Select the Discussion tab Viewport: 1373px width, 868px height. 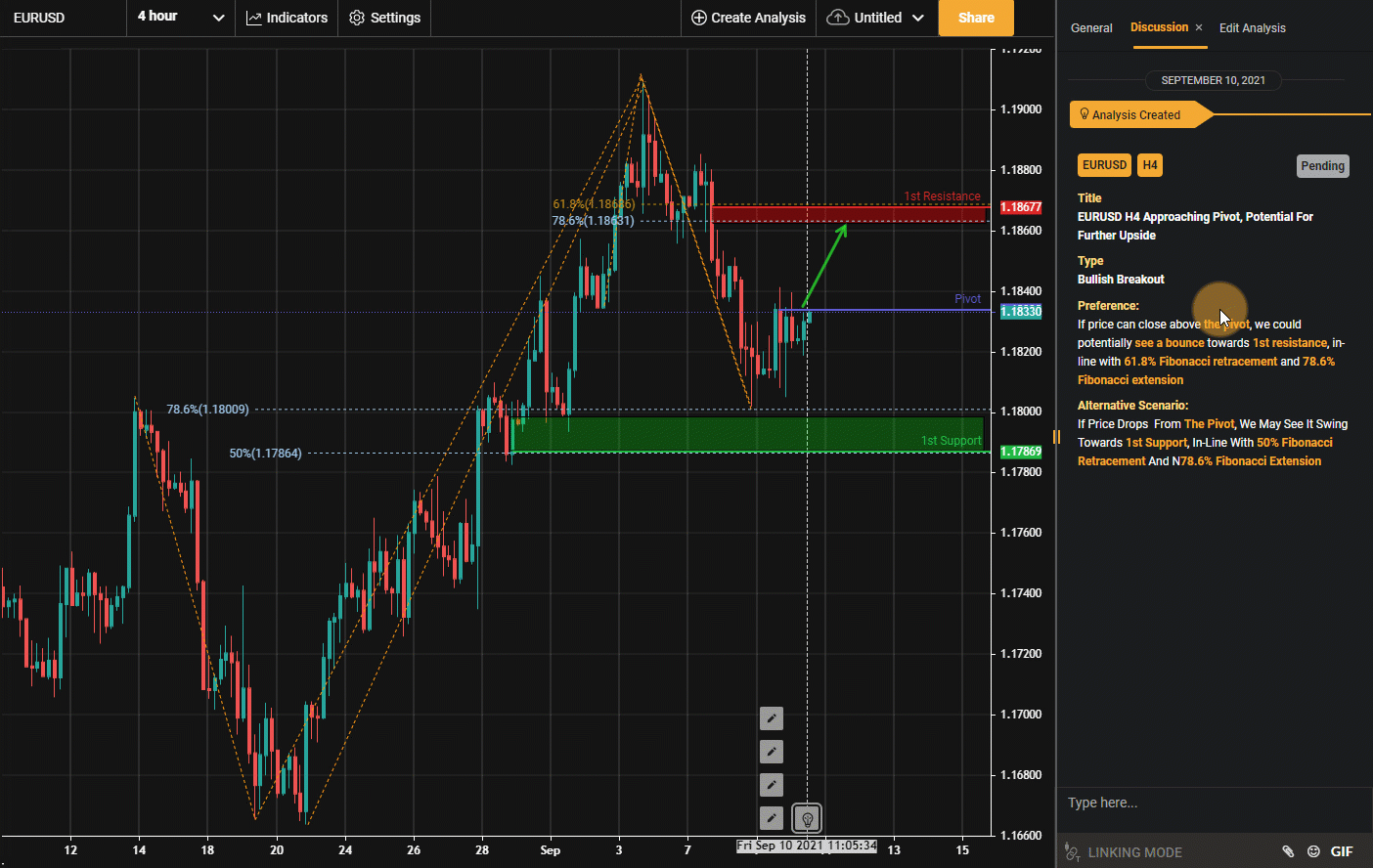pos(1159,27)
